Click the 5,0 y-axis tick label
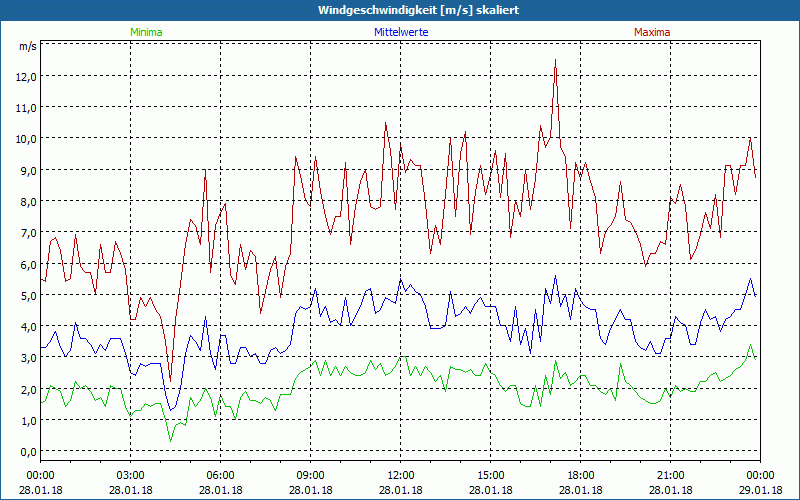Viewport: 800px width, 500px height. (x=27, y=295)
